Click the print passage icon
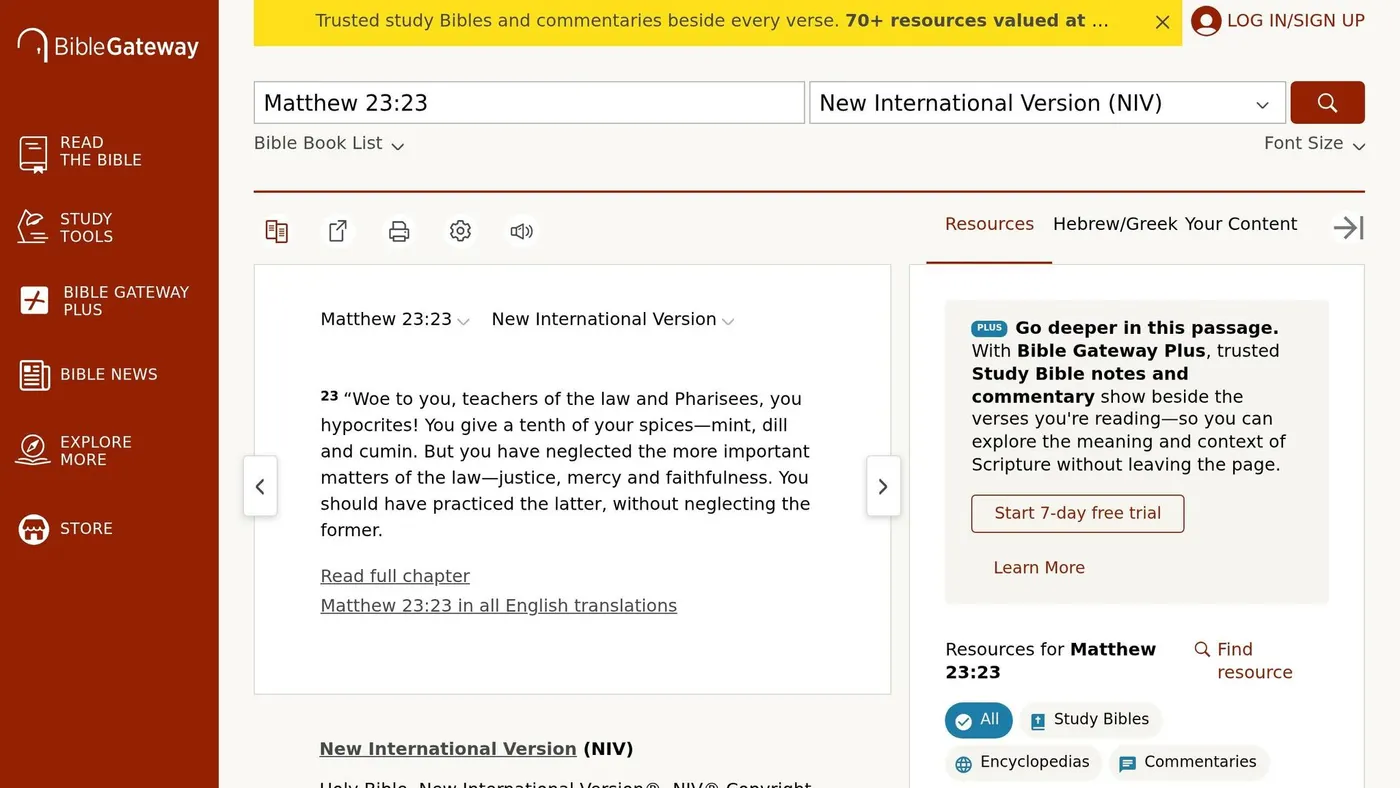Image resolution: width=1400 pixels, height=788 pixels. 399,231
